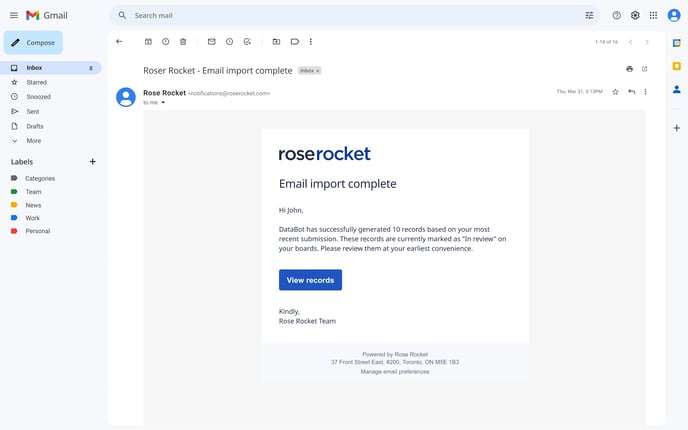688x430 pixels.
Task: Open message more options beside reply
Action: (x=645, y=92)
